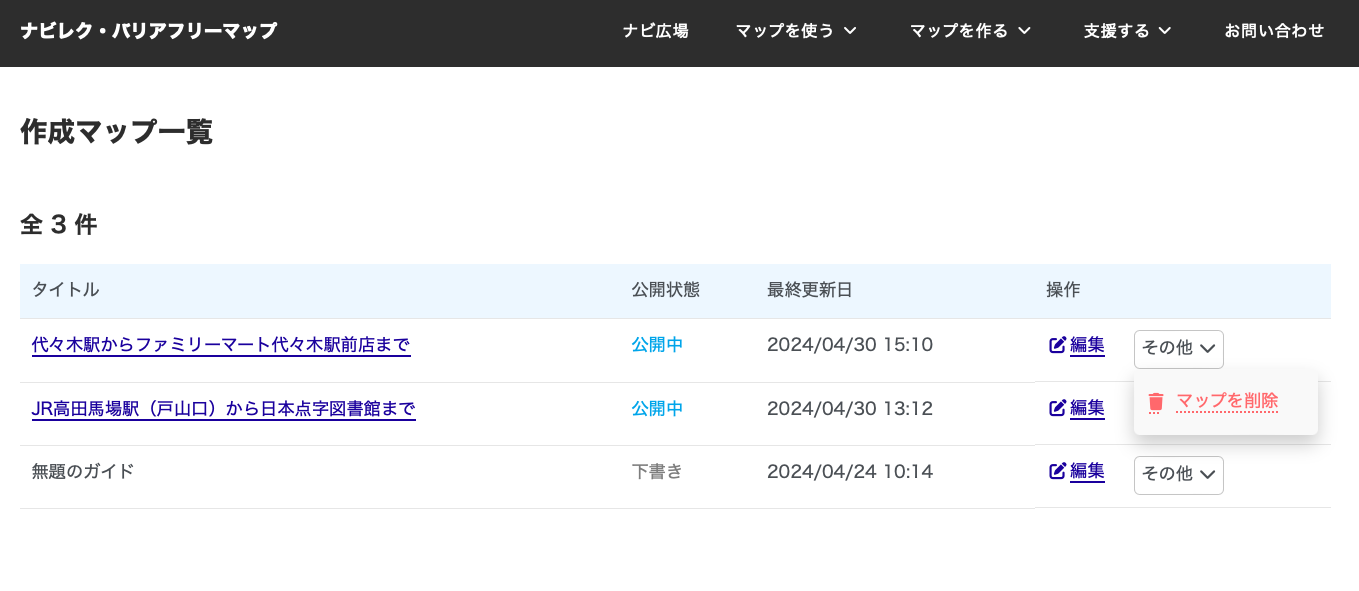Click the edit pencil icon for JR高田馬場駅 map
The width and height of the screenshot is (1359, 591).
[x=1057, y=408]
